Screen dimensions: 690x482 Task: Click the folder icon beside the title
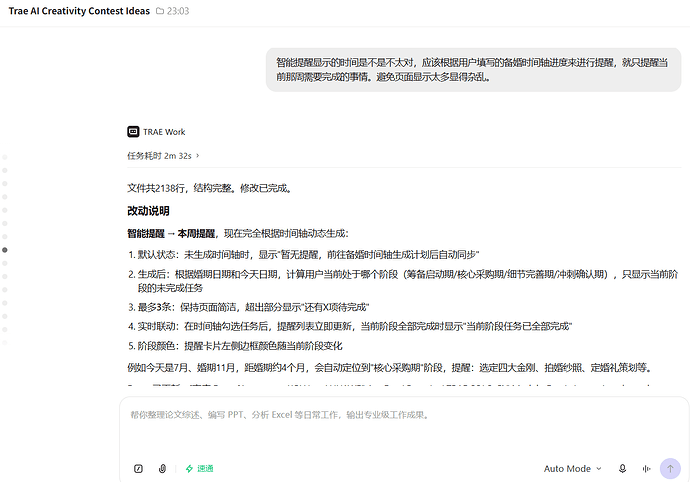[x=160, y=11]
